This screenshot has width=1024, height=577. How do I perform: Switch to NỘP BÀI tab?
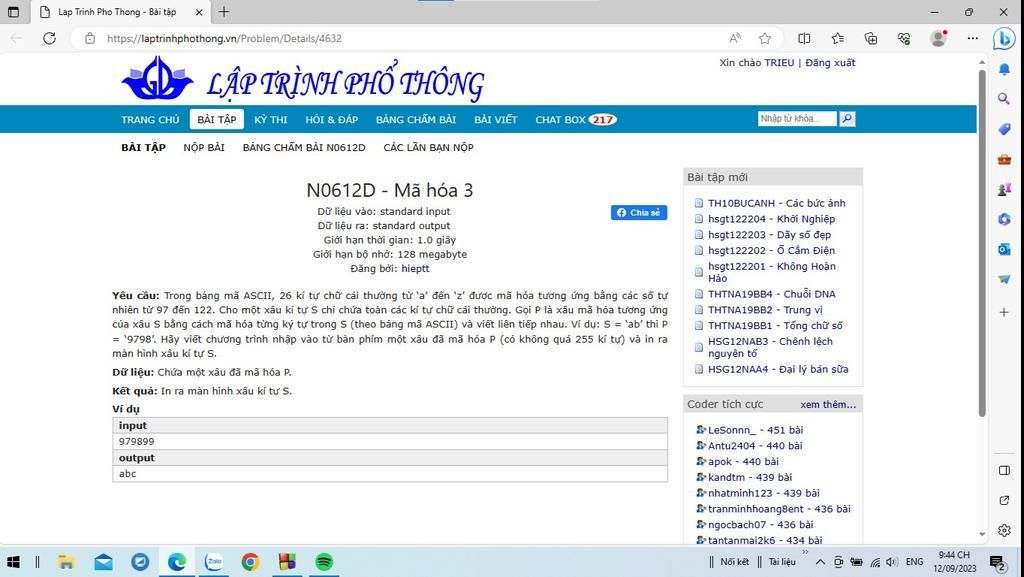(204, 148)
